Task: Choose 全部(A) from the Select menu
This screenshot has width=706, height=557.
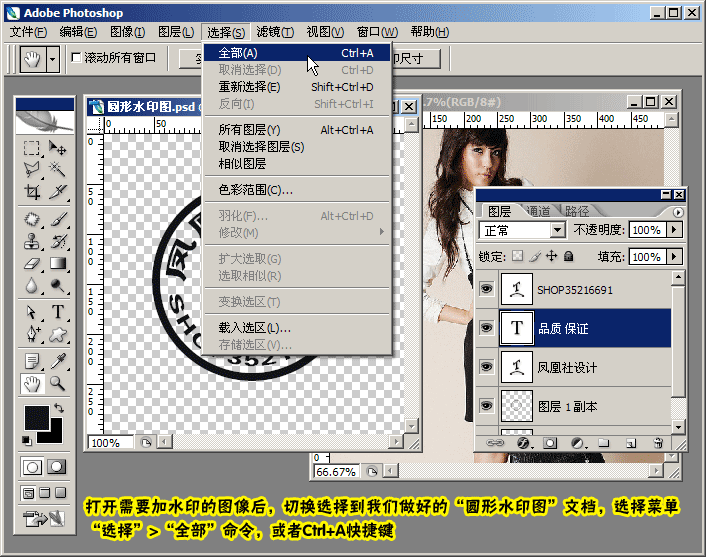Action: click(x=297, y=53)
